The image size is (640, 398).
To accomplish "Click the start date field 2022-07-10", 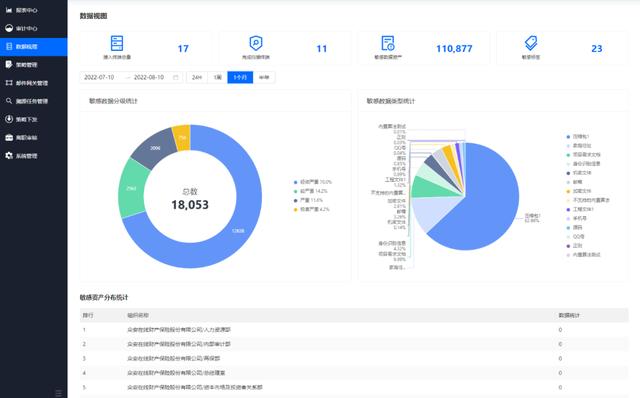I will [x=99, y=77].
